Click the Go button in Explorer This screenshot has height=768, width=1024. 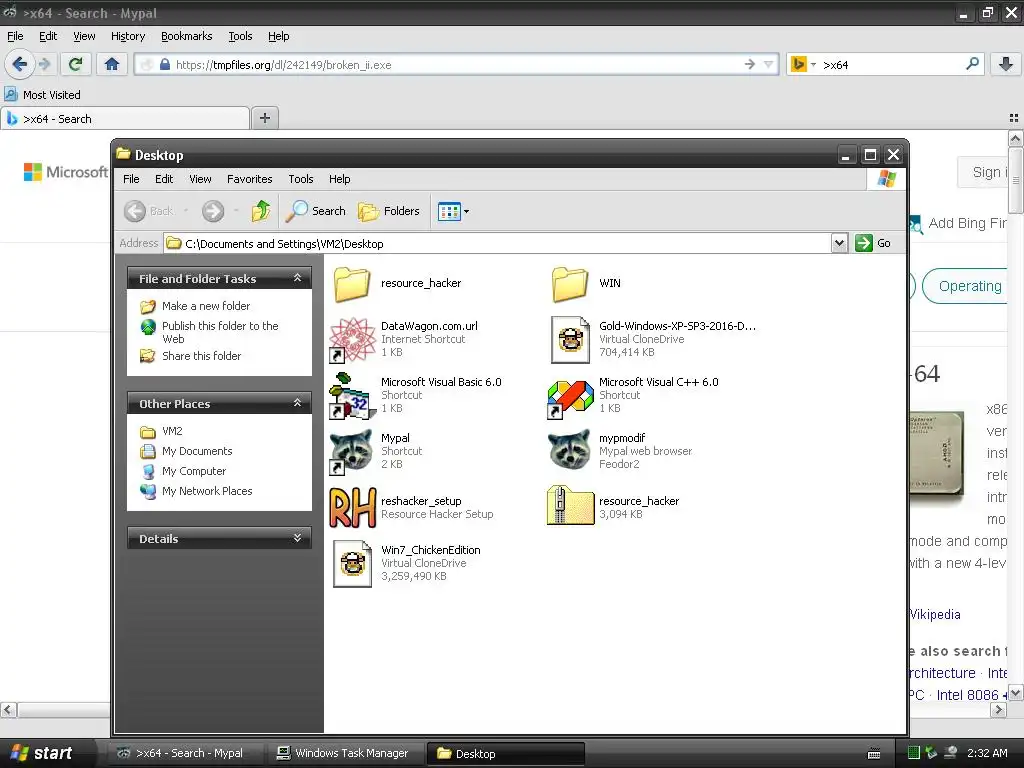point(873,243)
